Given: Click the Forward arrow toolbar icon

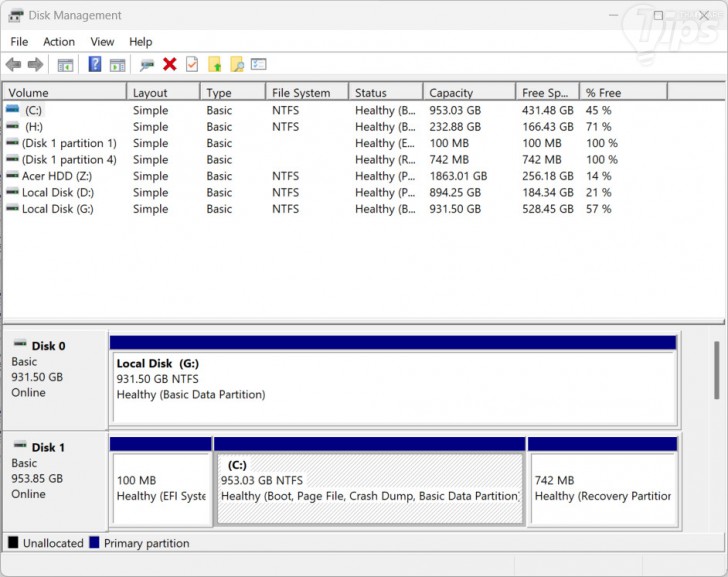Looking at the screenshot, I should [x=35, y=65].
